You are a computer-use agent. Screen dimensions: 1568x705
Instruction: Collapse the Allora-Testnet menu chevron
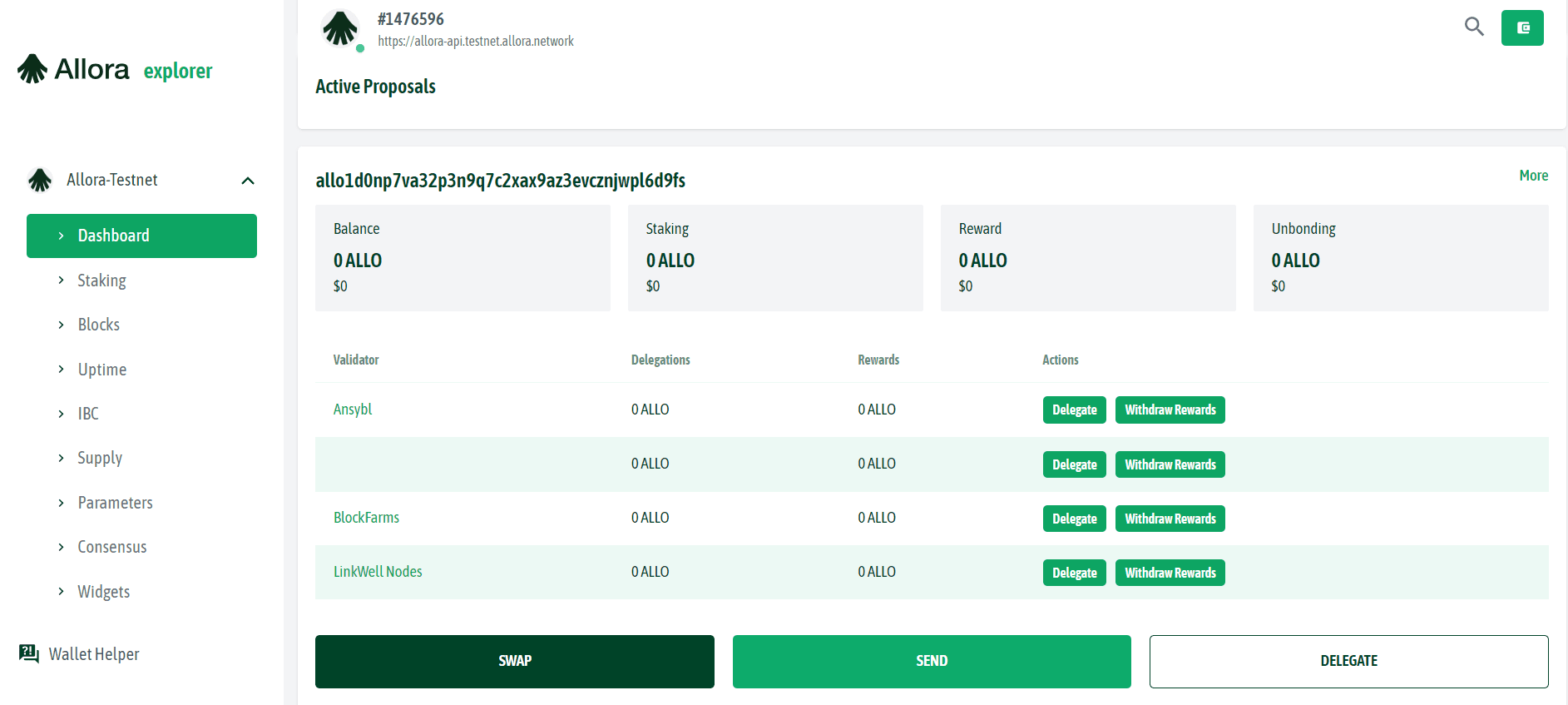coord(248,181)
